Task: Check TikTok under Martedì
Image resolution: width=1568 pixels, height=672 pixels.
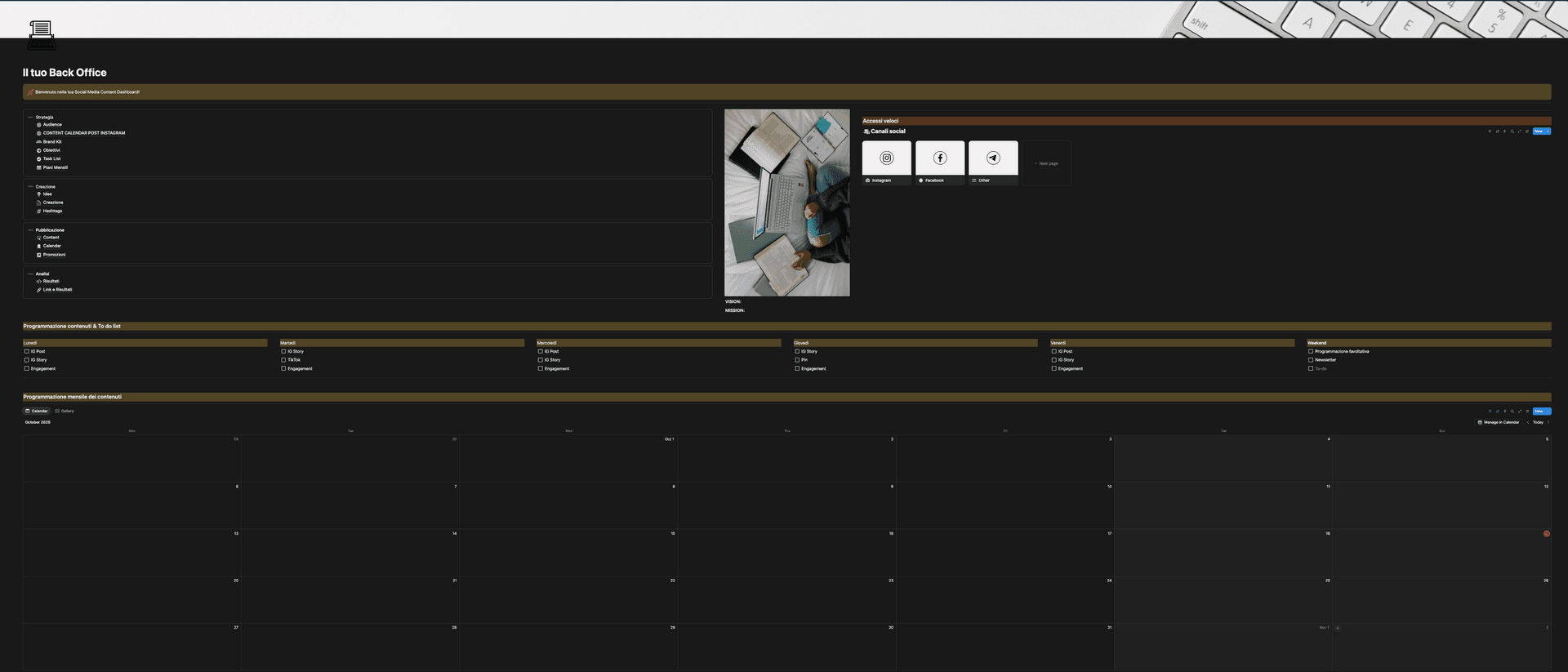Action: pos(283,360)
